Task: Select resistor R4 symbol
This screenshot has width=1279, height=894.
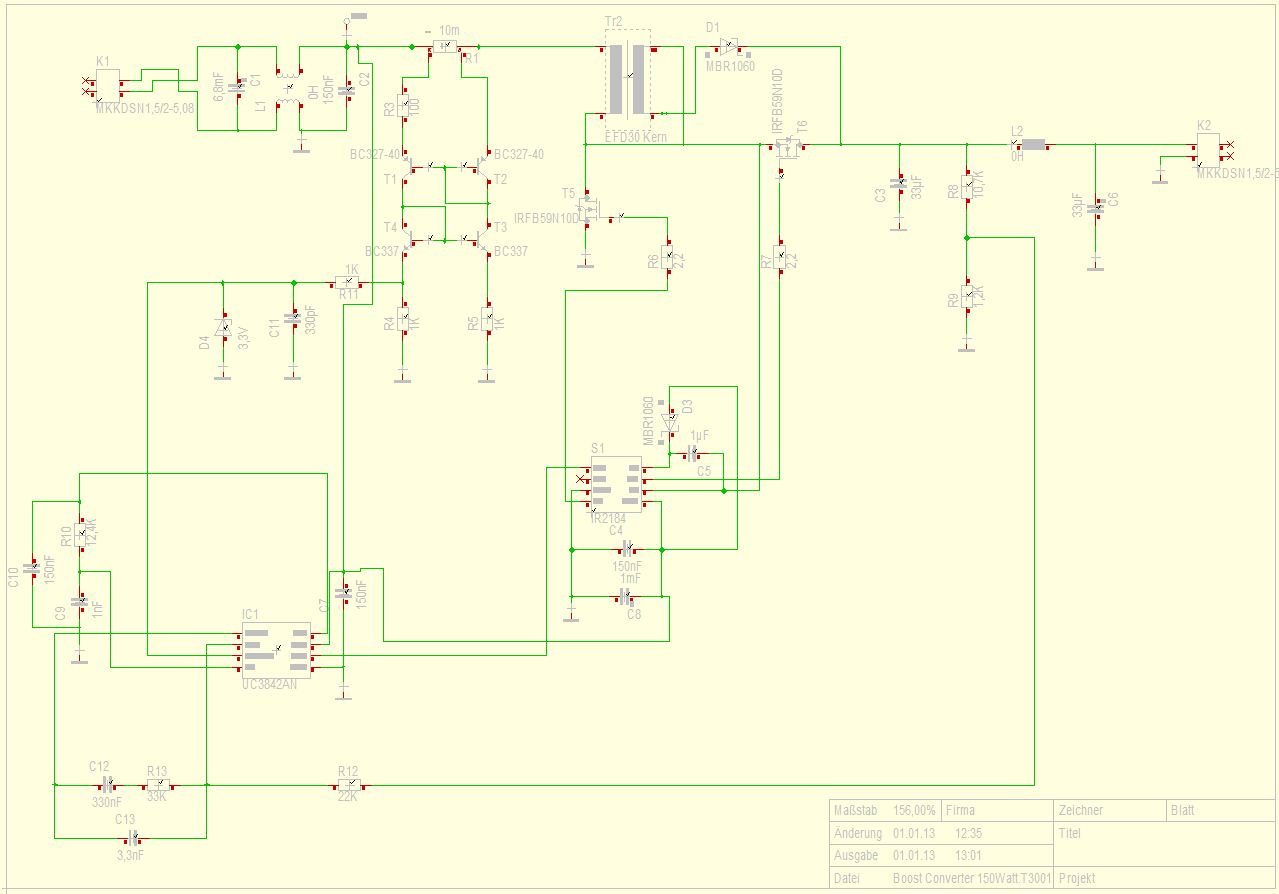Action: [x=402, y=320]
